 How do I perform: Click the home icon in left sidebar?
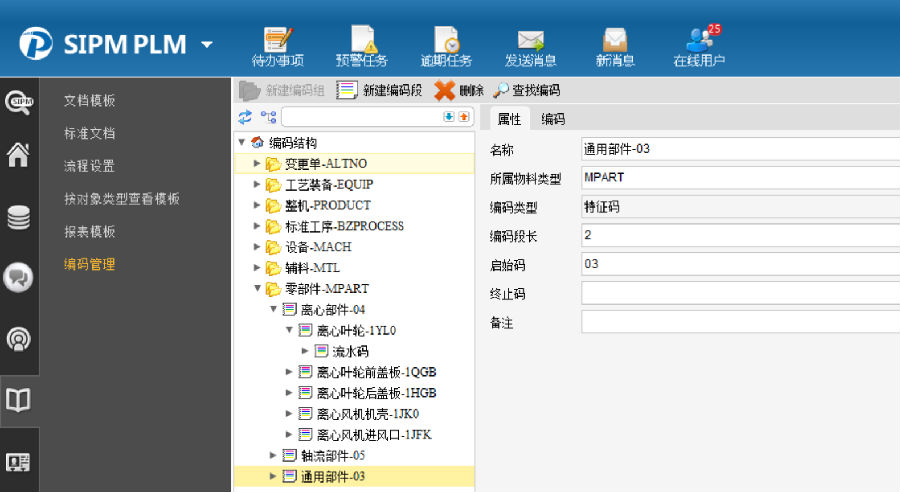coord(18,156)
